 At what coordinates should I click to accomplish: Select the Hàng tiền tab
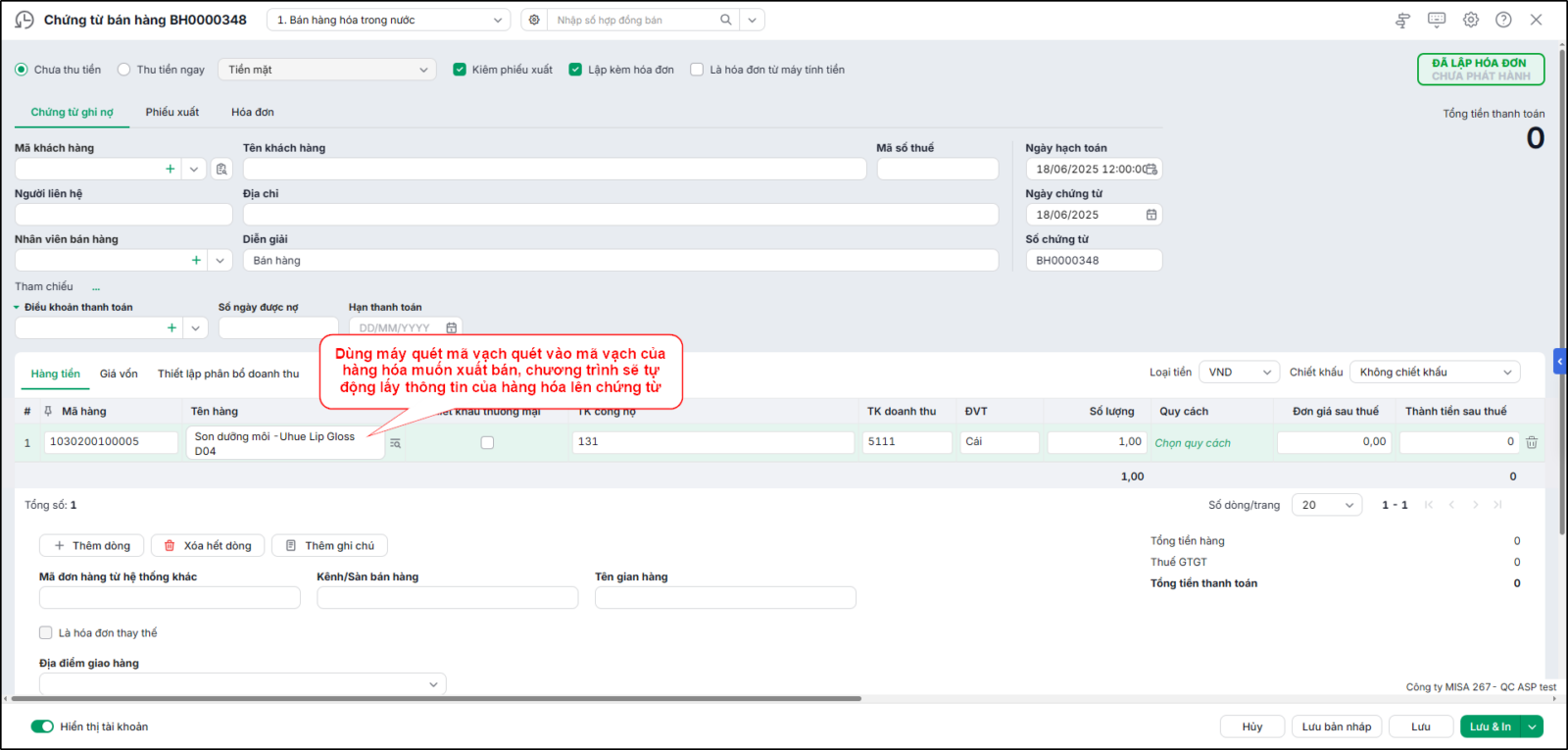tap(56, 374)
